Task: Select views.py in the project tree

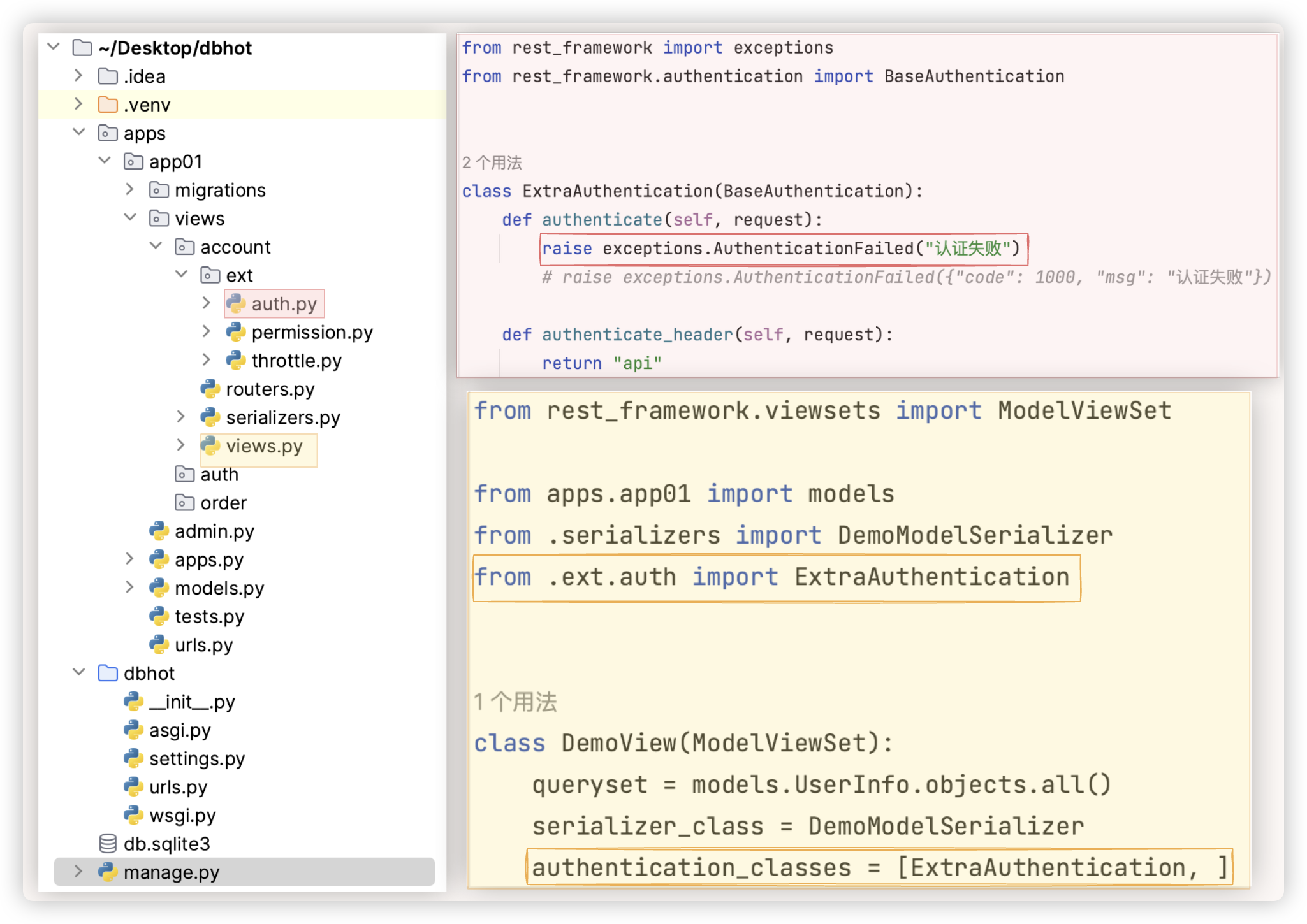Action: pyautogui.click(x=263, y=446)
